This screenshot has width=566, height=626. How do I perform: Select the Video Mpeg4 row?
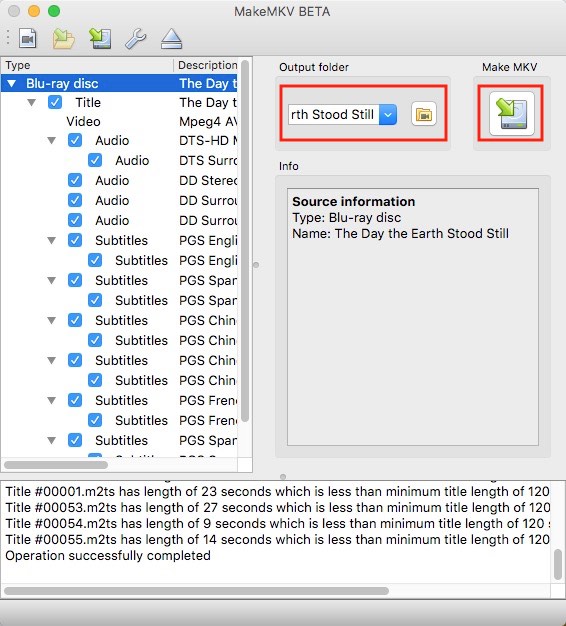coord(119,121)
